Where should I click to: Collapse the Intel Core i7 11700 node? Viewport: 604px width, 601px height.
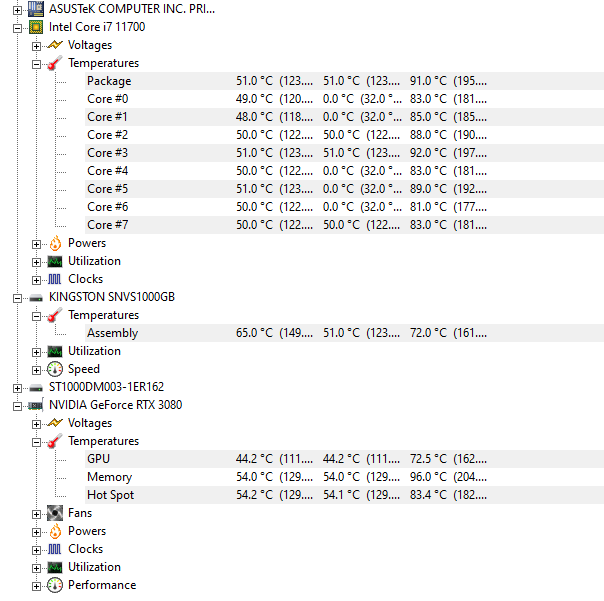click(17, 29)
